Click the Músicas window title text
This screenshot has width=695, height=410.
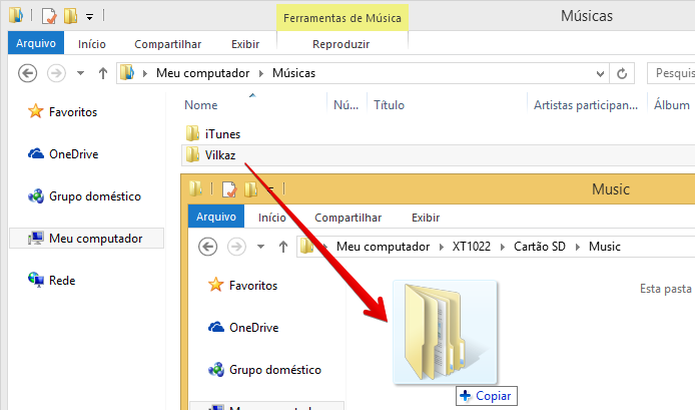[586, 16]
